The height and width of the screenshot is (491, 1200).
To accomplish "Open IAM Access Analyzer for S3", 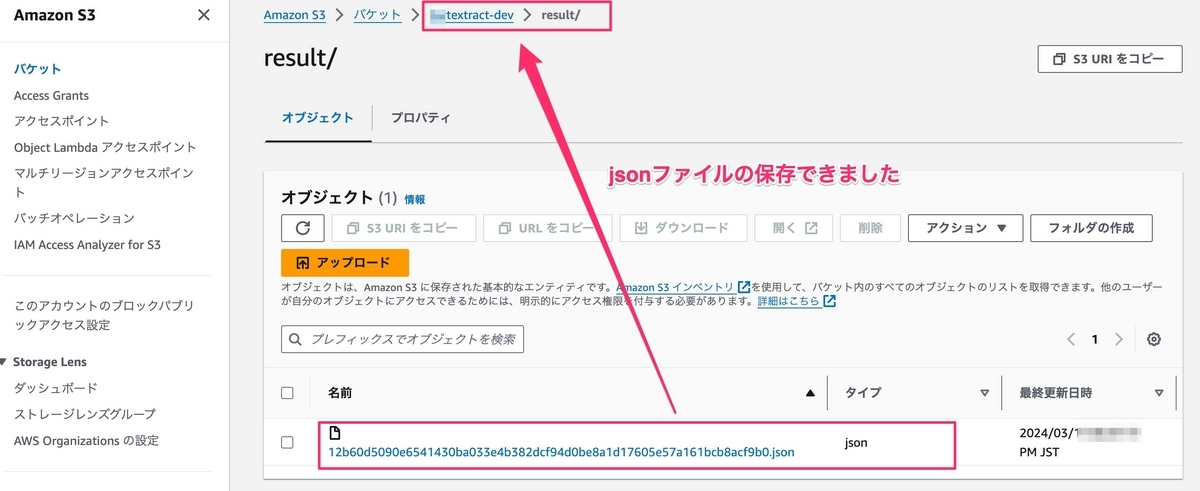I will pyautogui.click(x=87, y=244).
